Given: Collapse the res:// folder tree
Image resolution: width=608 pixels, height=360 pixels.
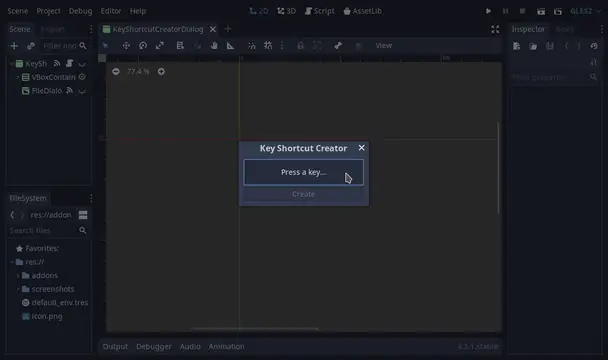Looking at the screenshot, I should point(12,262).
